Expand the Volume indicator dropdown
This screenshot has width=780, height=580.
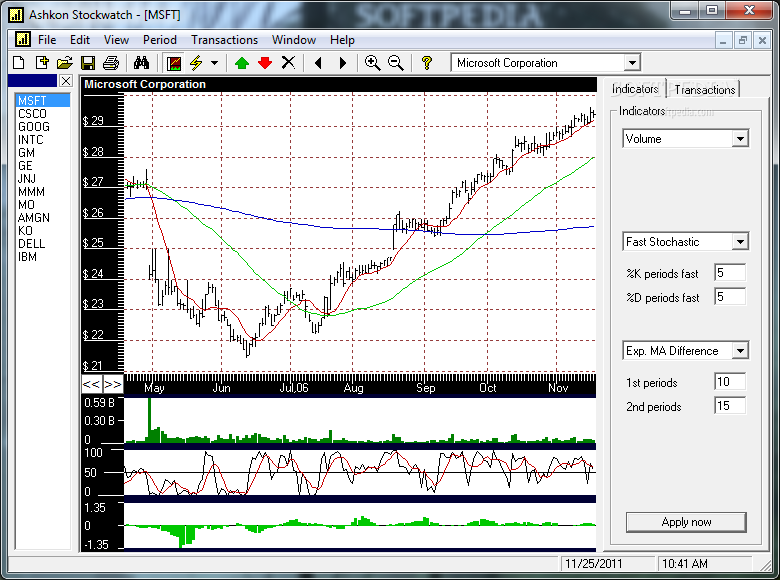740,139
